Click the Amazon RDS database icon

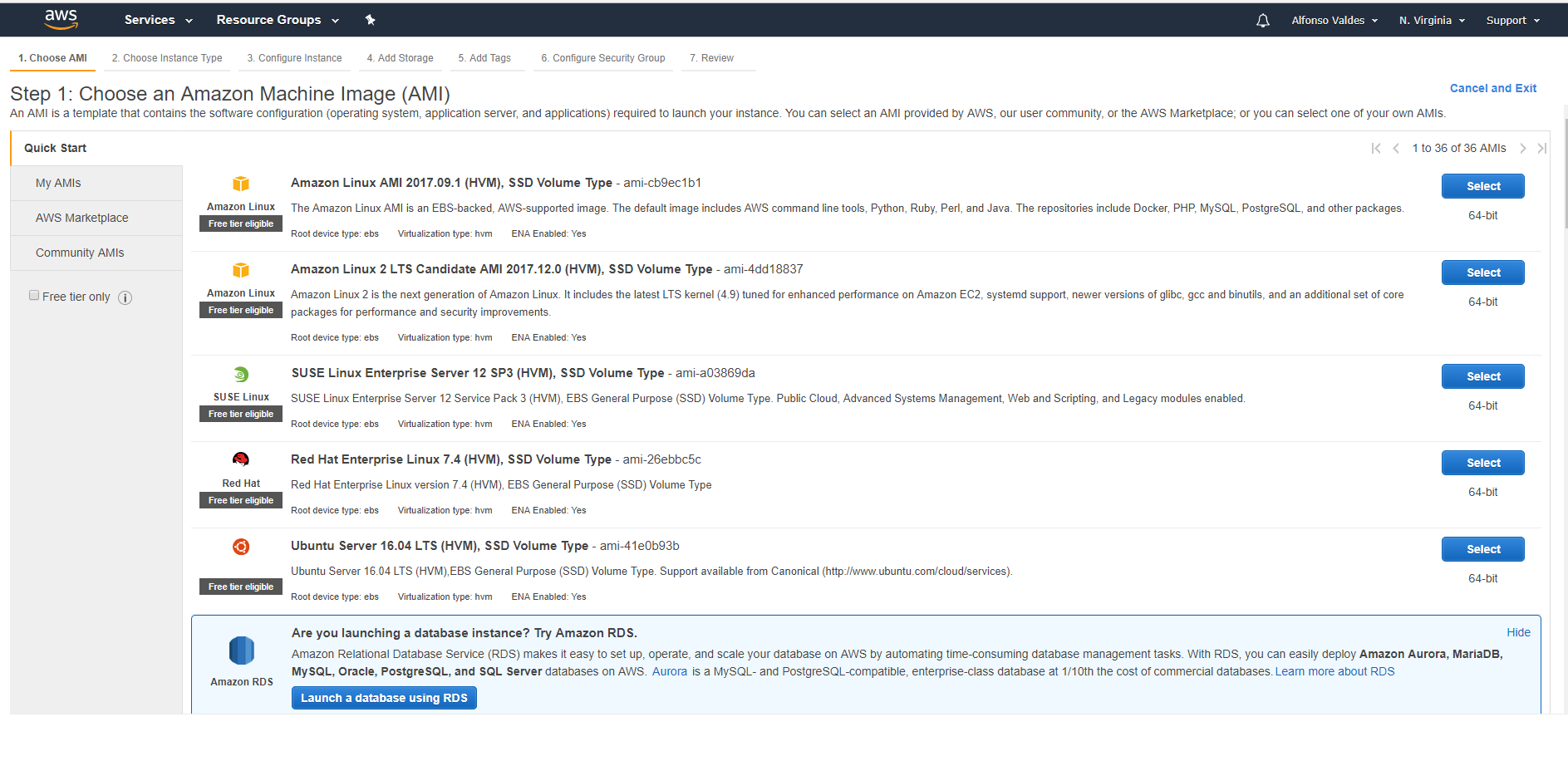pyautogui.click(x=241, y=651)
